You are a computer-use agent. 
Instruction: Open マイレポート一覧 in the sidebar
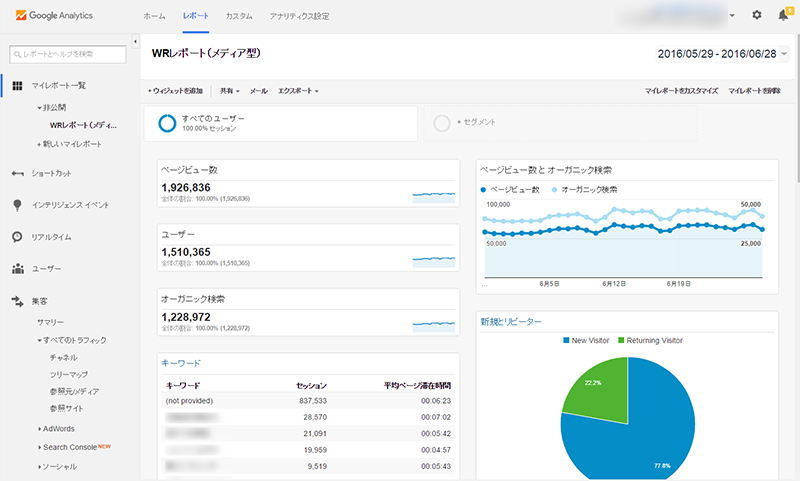coord(59,86)
